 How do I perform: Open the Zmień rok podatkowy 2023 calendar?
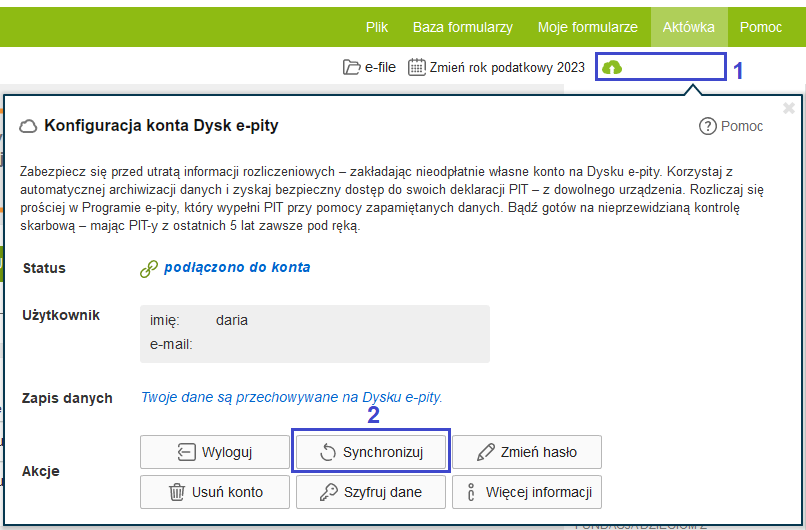point(417,67)
